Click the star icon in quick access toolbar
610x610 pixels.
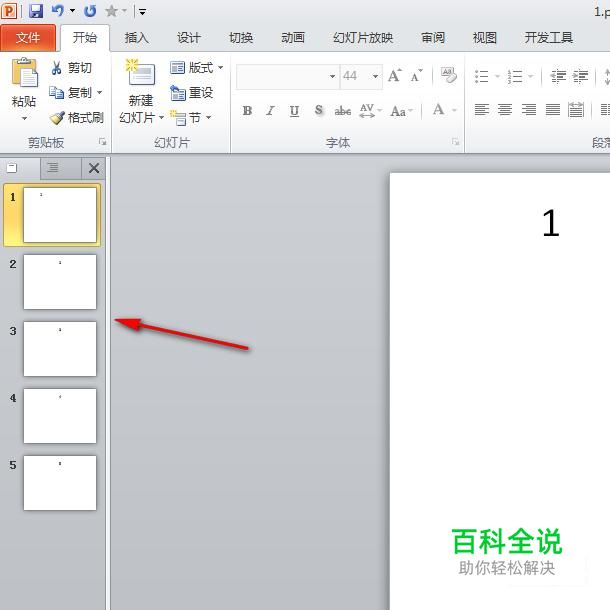(x=112, y=11)
